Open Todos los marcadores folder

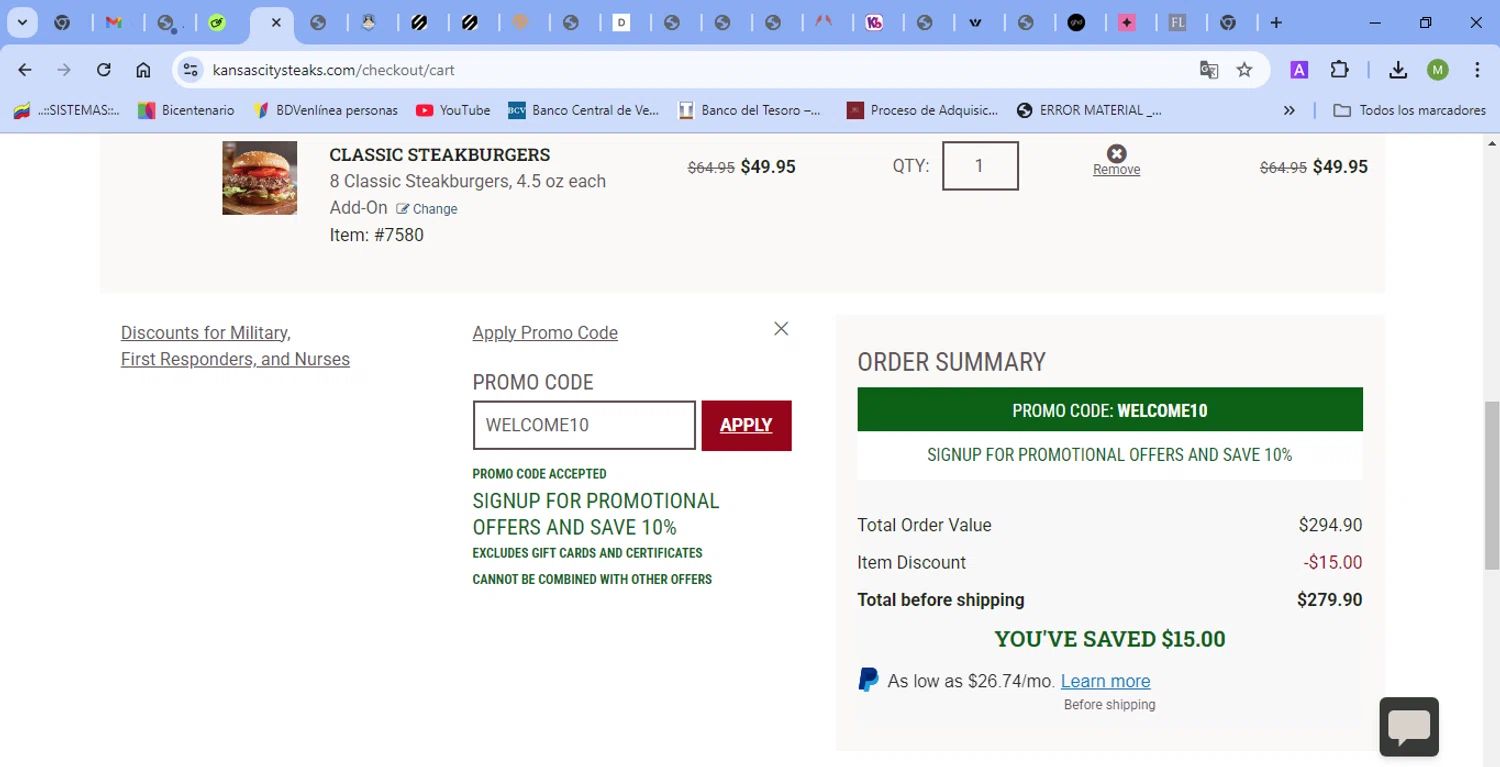point(1410,110)
